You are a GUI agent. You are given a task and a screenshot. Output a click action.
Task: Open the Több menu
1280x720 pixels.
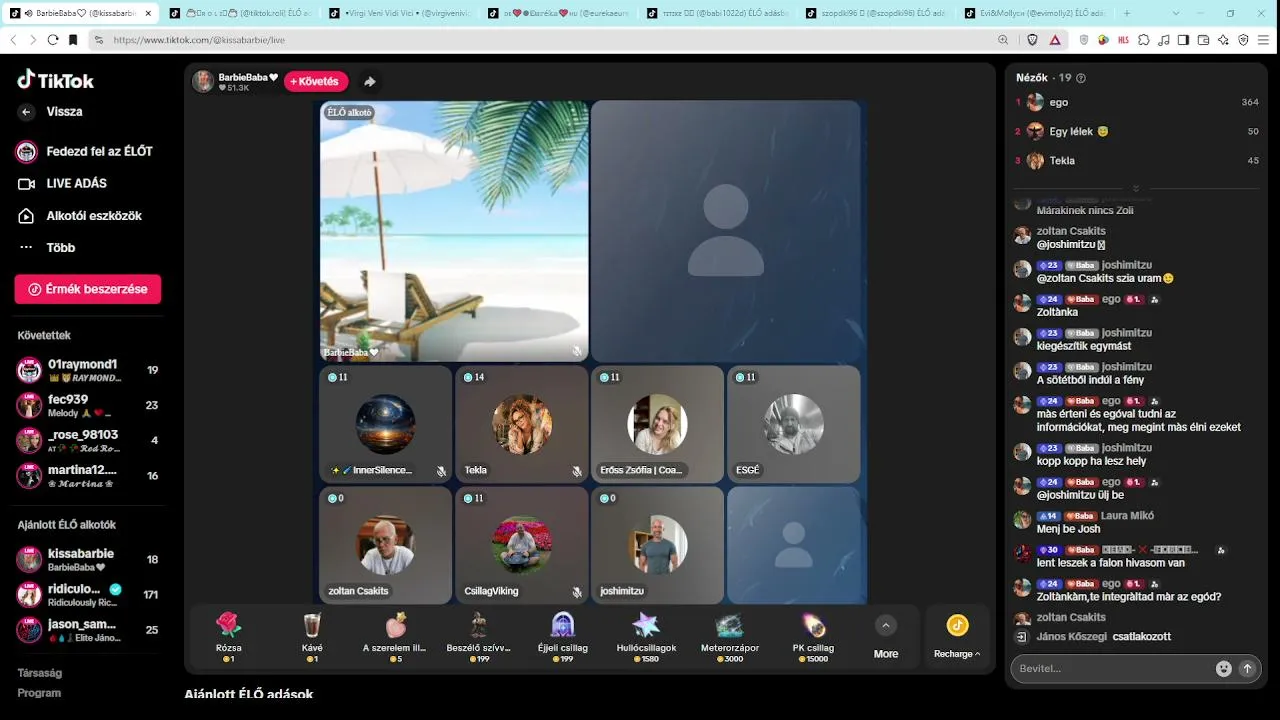[47, 248]
